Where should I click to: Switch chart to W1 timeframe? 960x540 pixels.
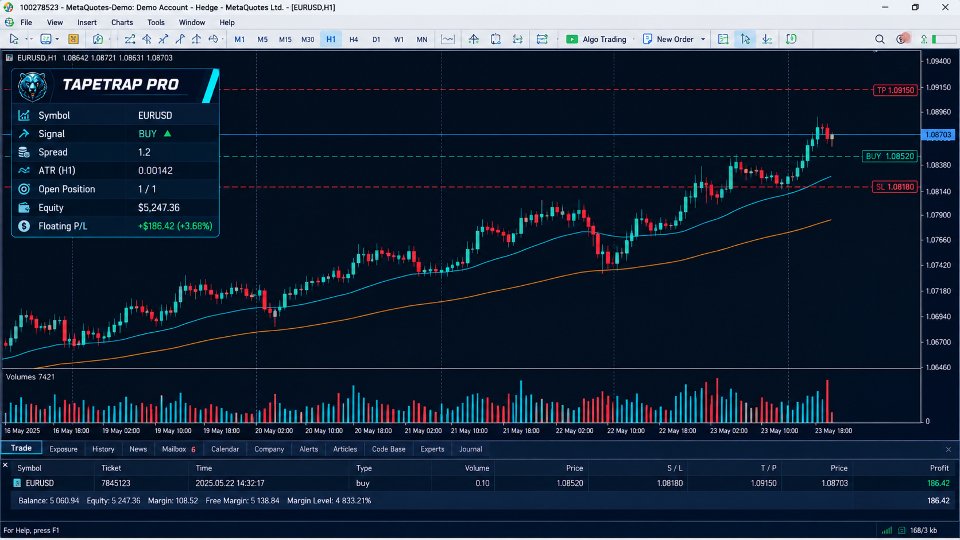pyautogui.click(x=399, y=39)
